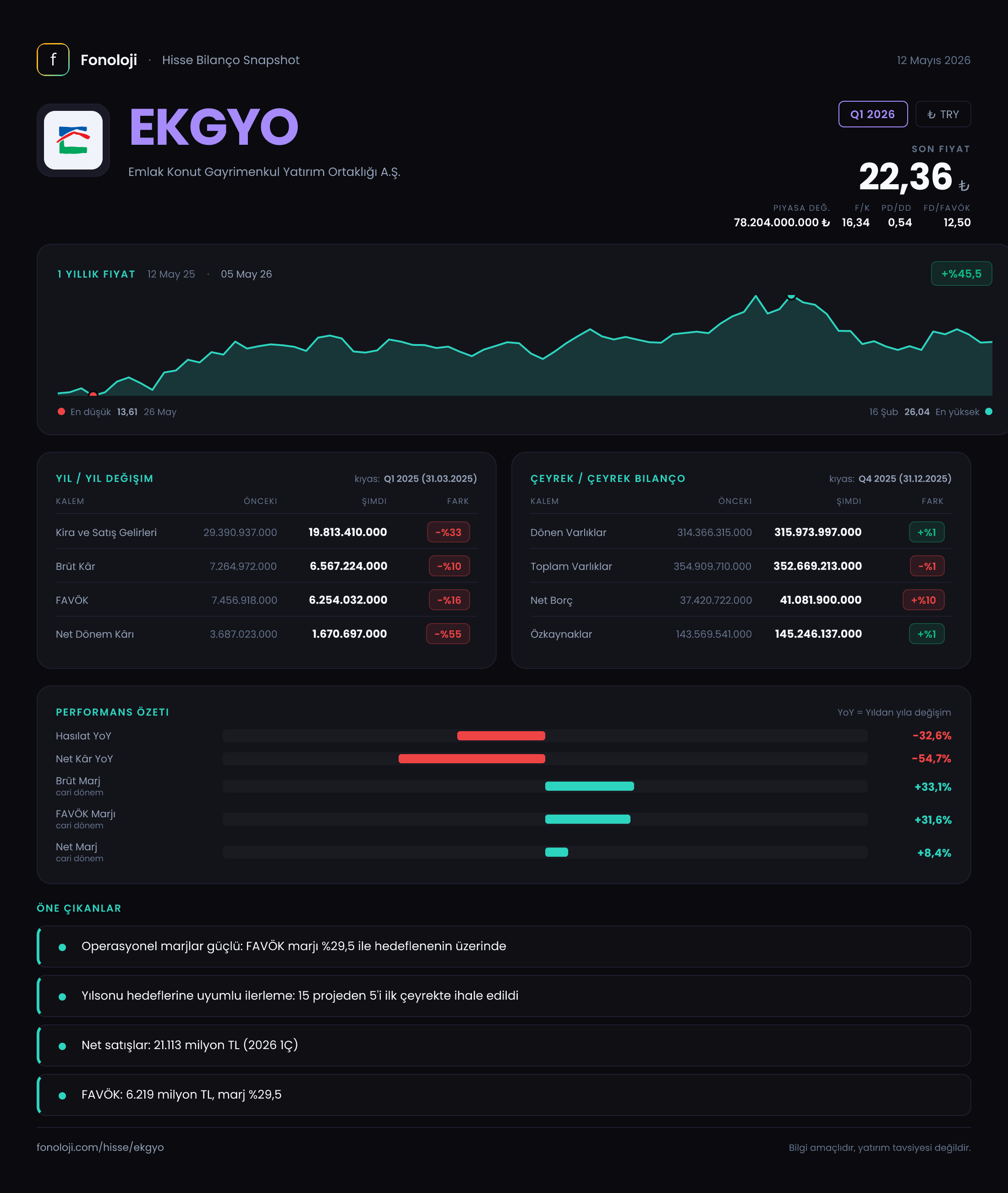The height and width of the screenshot is (1193, 1008).
Task: Click the market cap value 78.204.000.000
Action: (x=782, y=222)
